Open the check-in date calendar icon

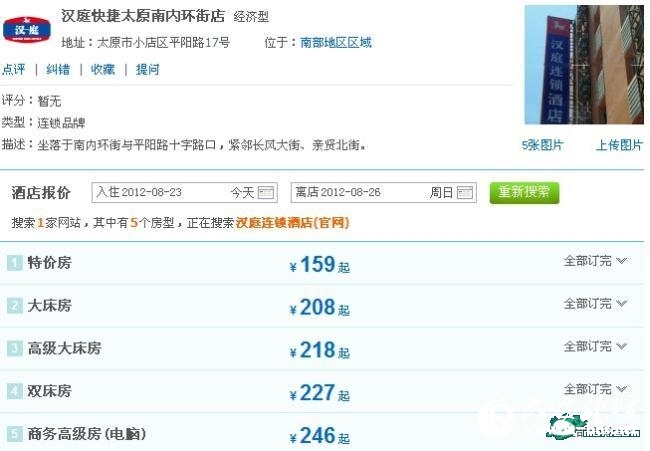266,193
